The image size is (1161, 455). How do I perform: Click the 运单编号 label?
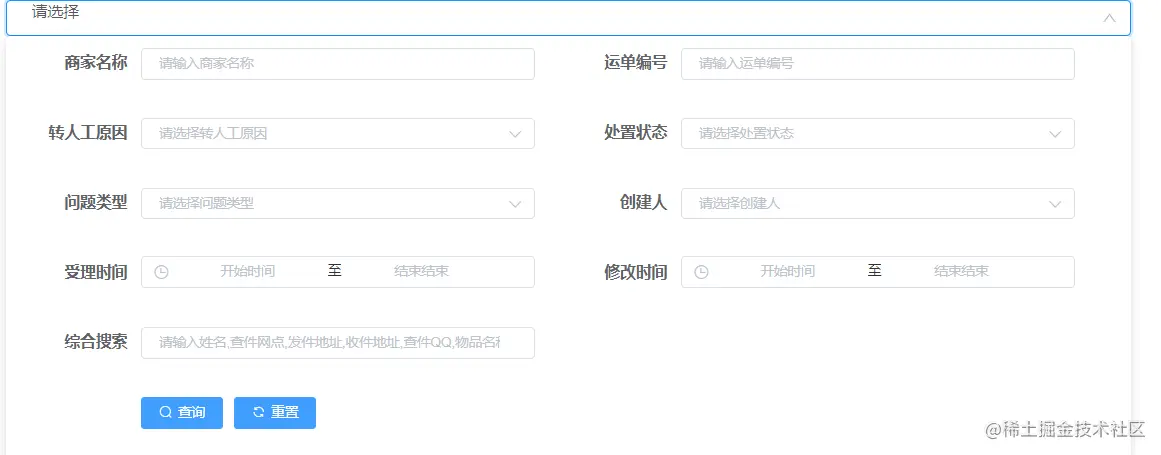coord(635,63)
